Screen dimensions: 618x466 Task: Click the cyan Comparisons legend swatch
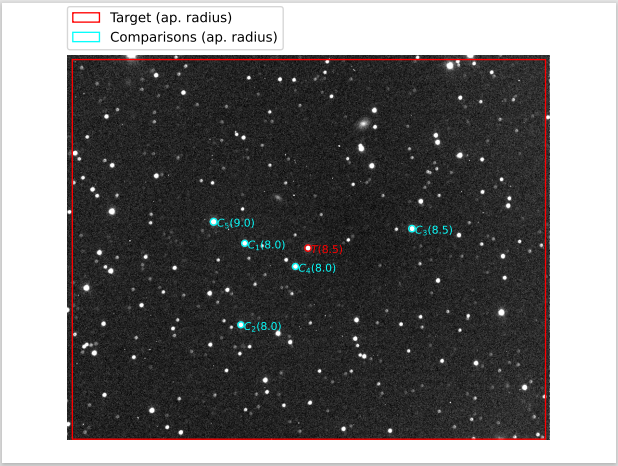87,37
